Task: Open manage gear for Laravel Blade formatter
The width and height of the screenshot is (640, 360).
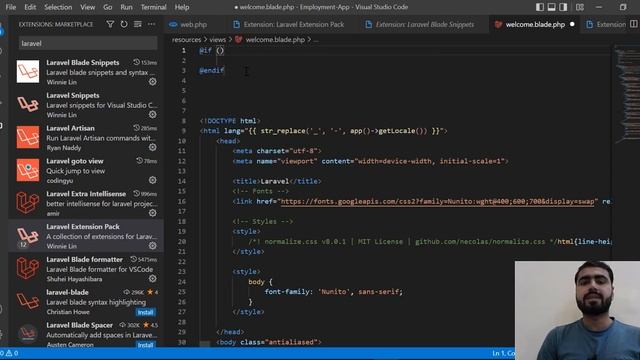Action: coord(153,279)
